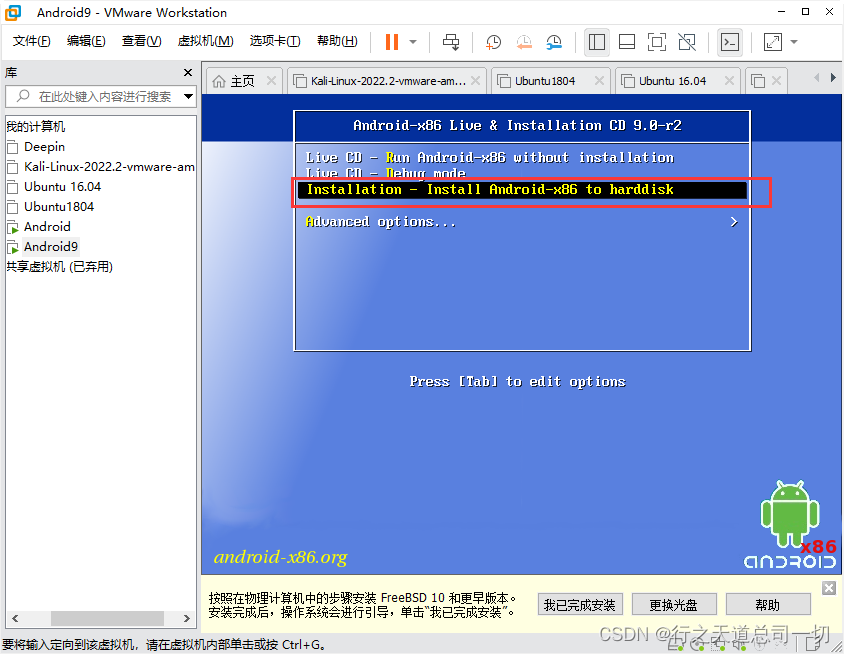The image size is (844, 654).
Task: Close the library panel
Action: pos(188,72)
